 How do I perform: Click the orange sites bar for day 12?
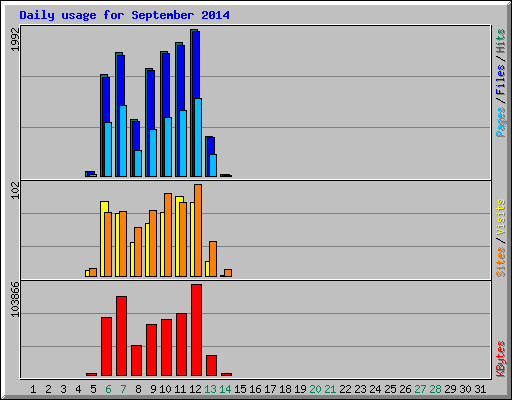pyautogui.click(x=198, y=231)
